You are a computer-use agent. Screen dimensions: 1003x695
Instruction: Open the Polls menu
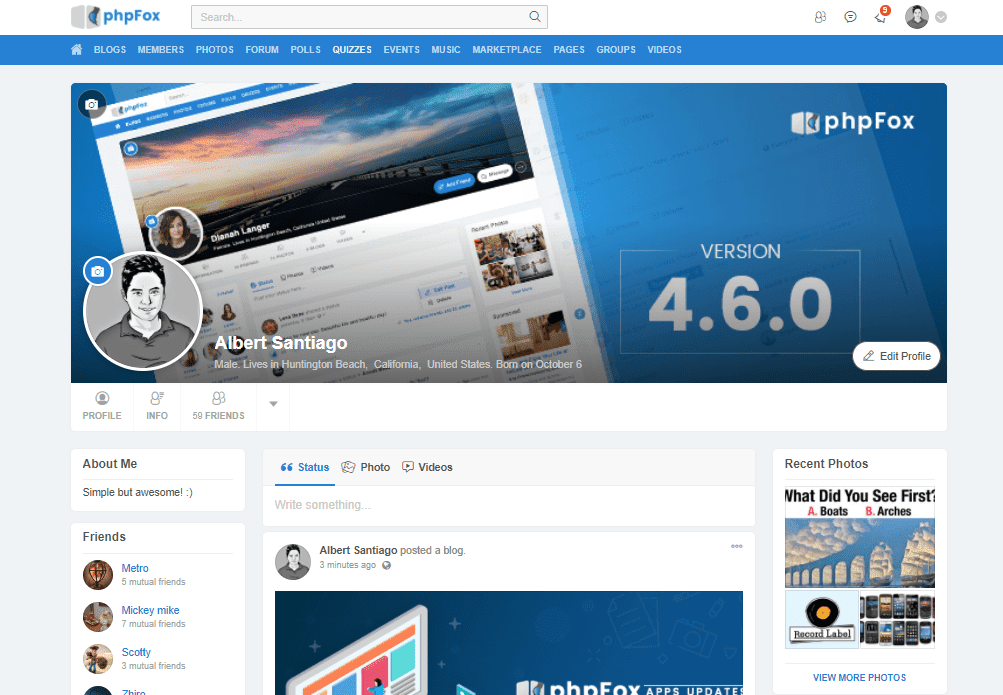(306, 50)
